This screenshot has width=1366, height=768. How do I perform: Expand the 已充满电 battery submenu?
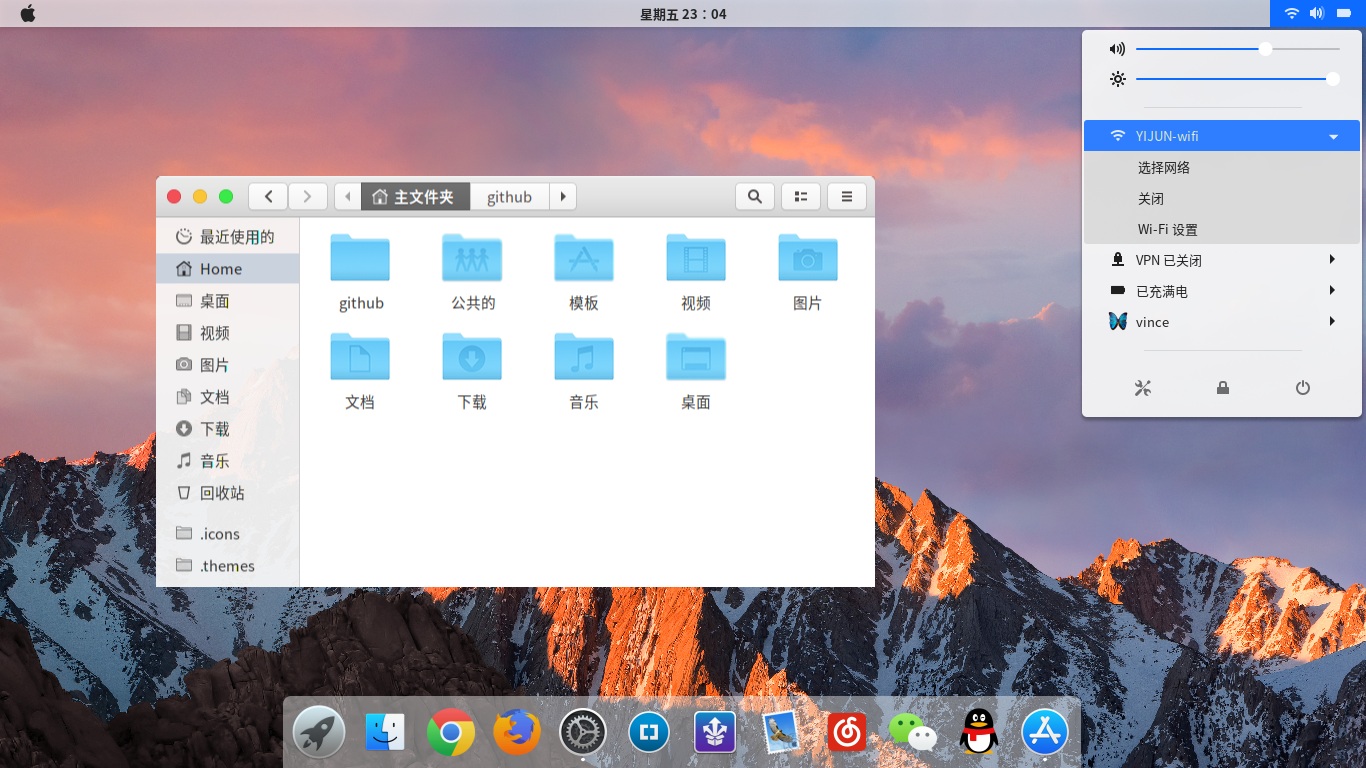coord(1222,291)
